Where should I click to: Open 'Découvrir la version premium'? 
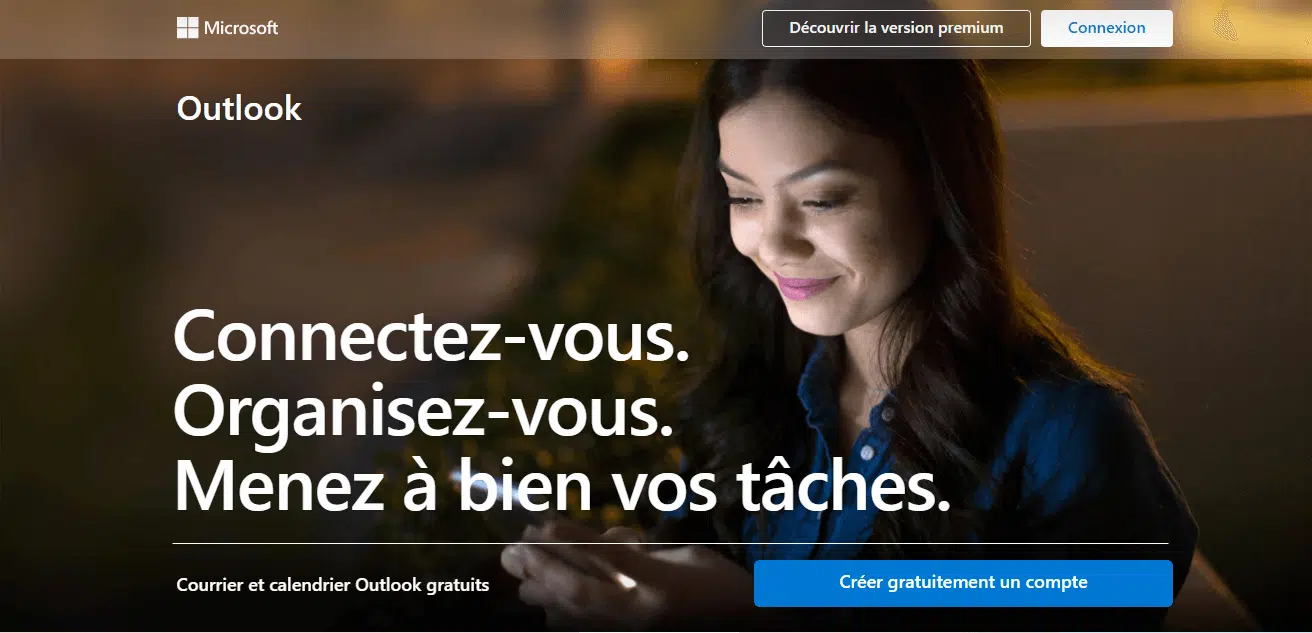coord(896,28)
